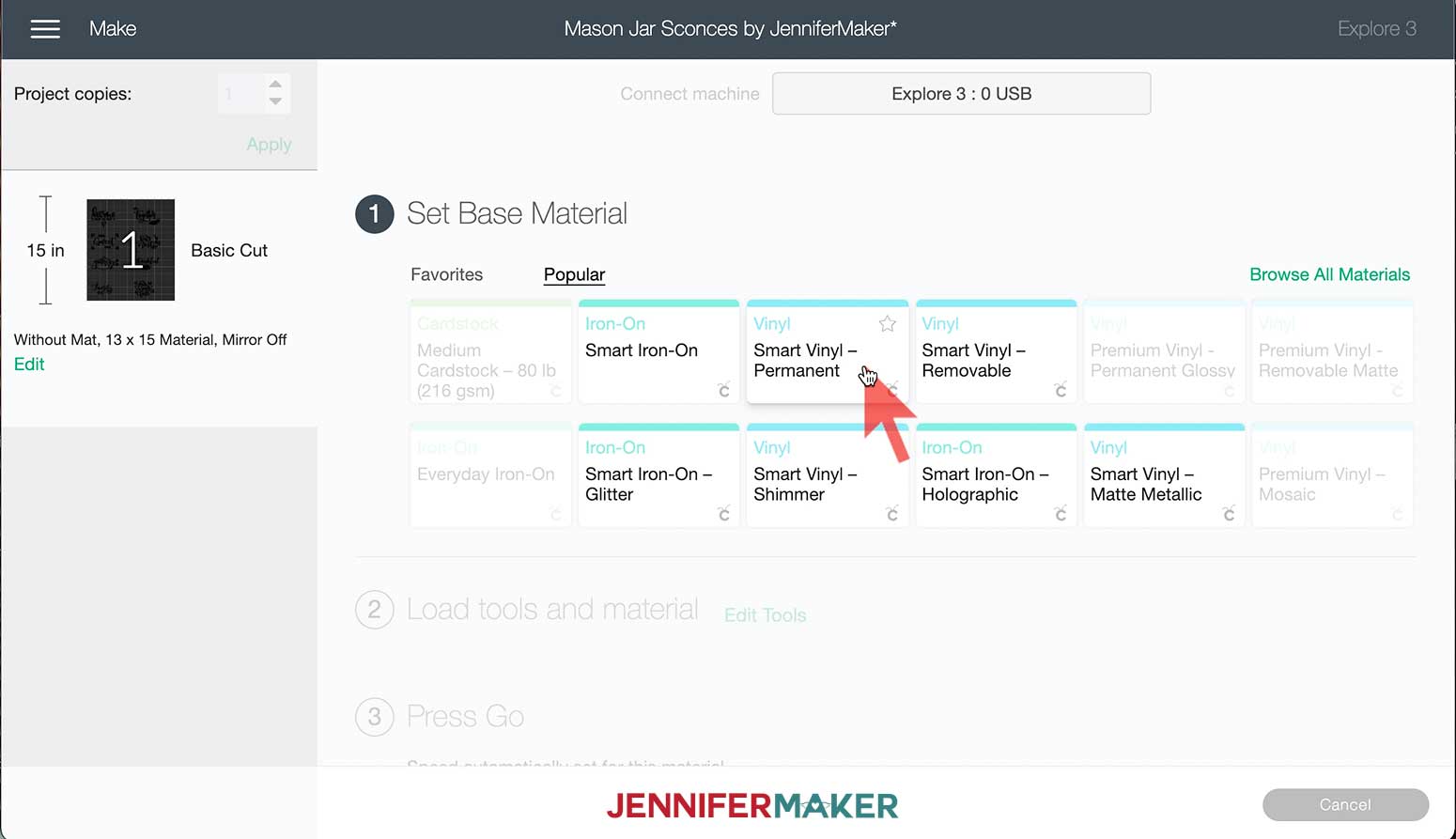The image size is (1456, 839).
Task: Click the Make title in the header
Action: tap(113, 29)
